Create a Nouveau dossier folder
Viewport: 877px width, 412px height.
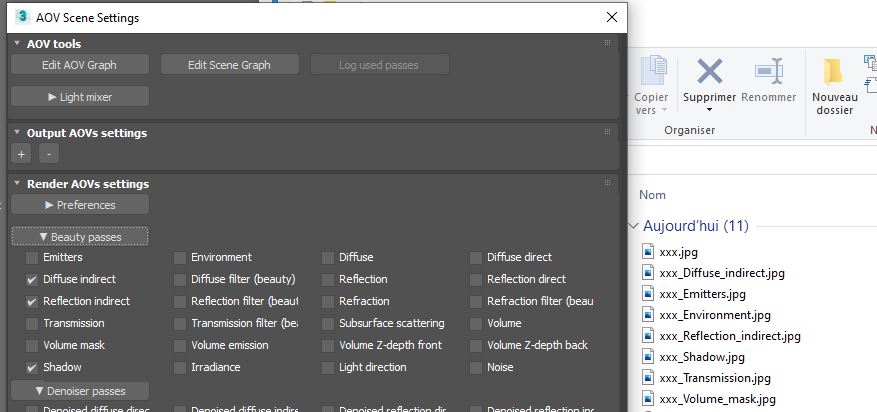pyautogui.click(x=833, y=72)
